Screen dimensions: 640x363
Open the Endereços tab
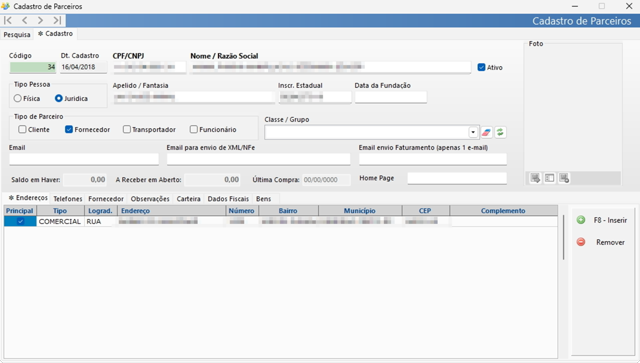tap(28, 198)
